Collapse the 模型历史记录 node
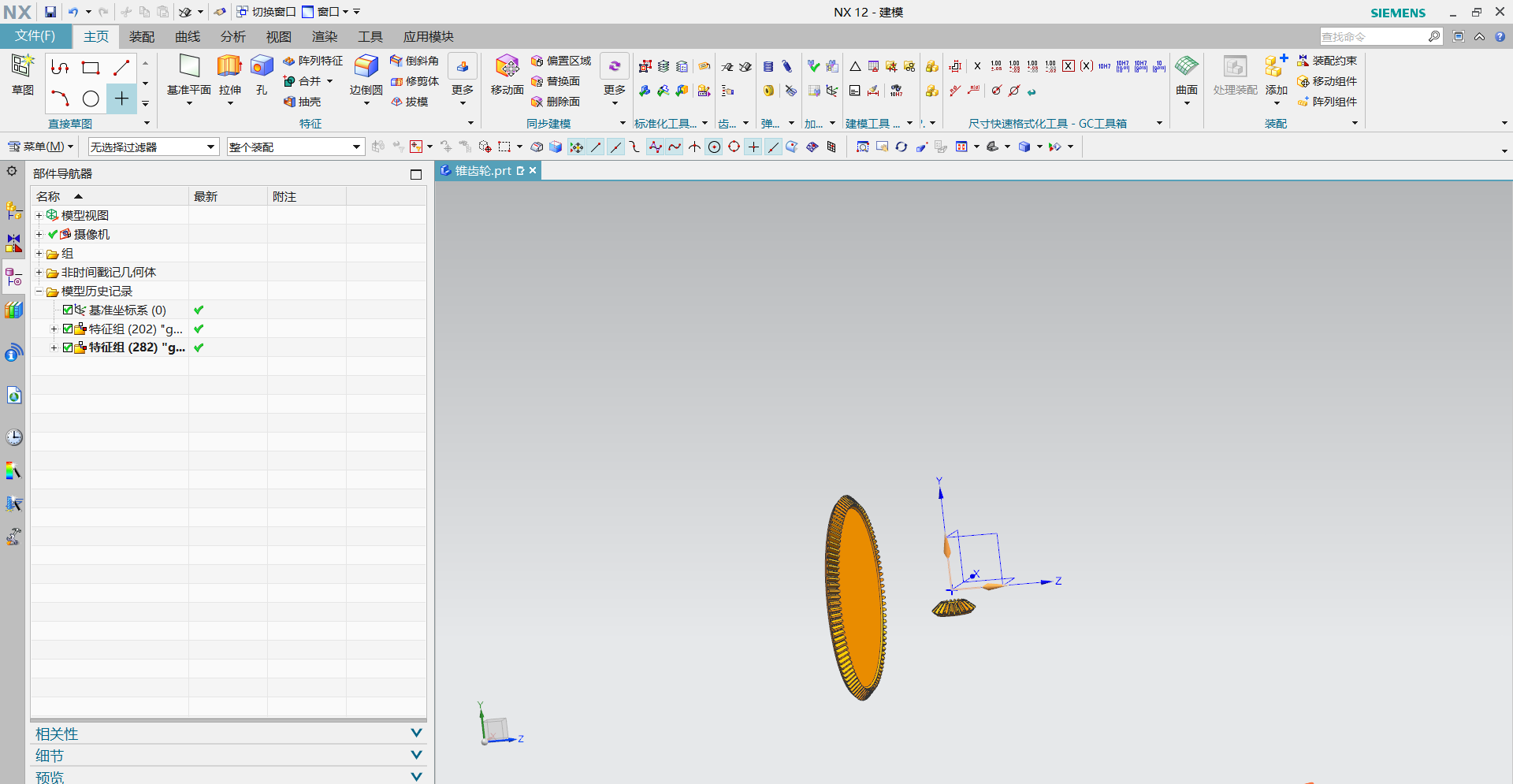Screen dimensions: 1513x784 coord(39,291)
